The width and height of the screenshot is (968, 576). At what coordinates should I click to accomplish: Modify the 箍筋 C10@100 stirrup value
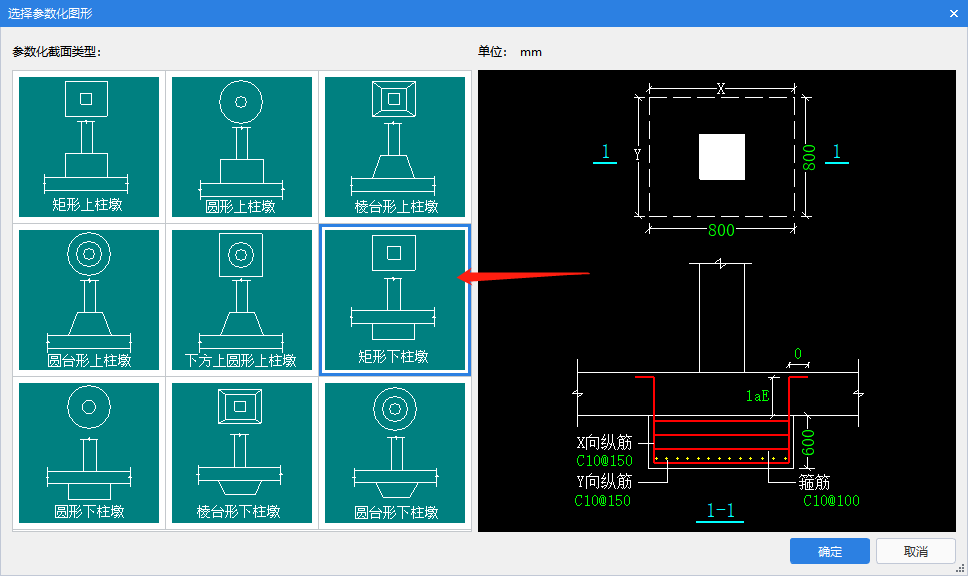(831, 501)
